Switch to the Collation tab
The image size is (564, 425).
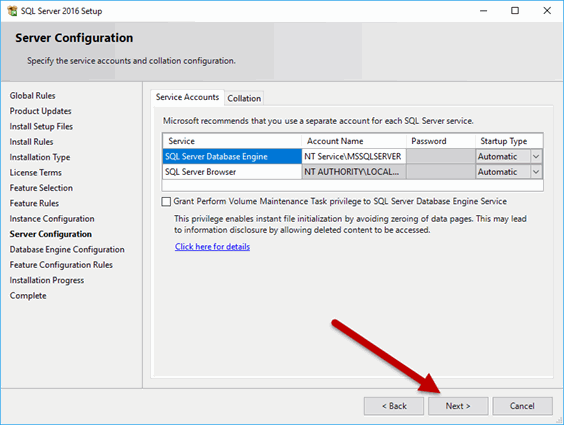tap(244, 98)
